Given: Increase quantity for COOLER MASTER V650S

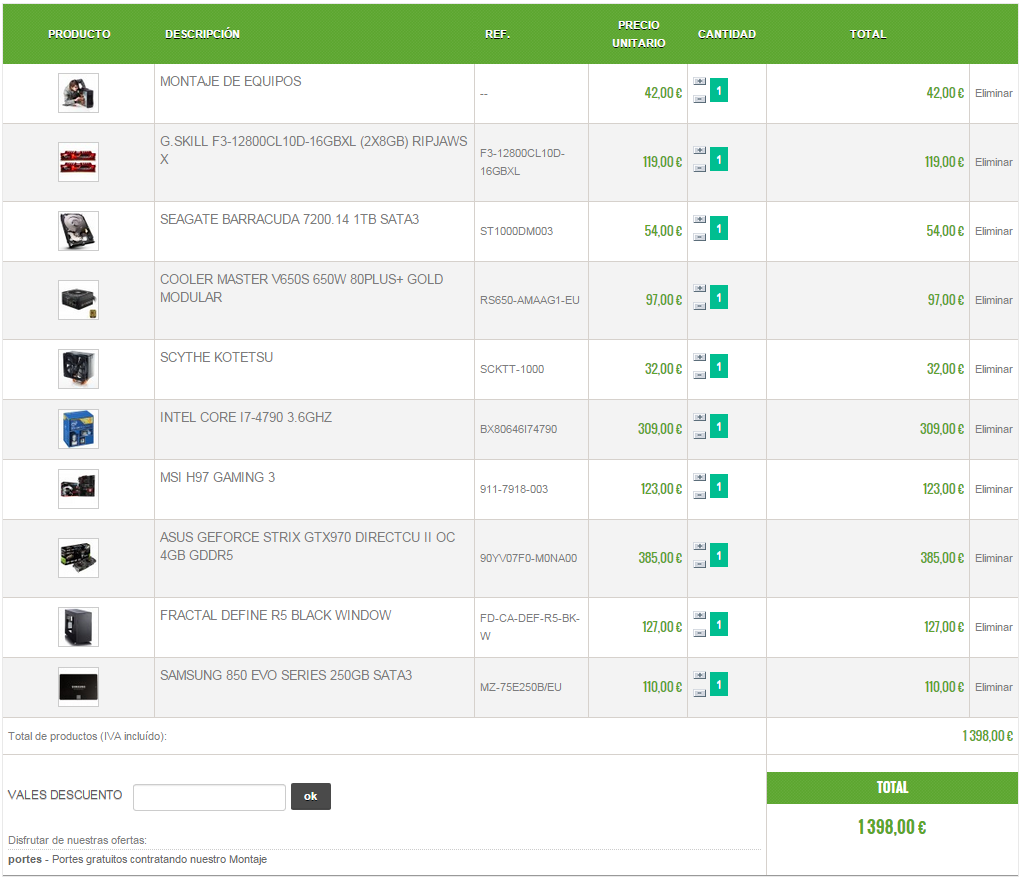Looking at the screenshot, I should coord(699,289).
